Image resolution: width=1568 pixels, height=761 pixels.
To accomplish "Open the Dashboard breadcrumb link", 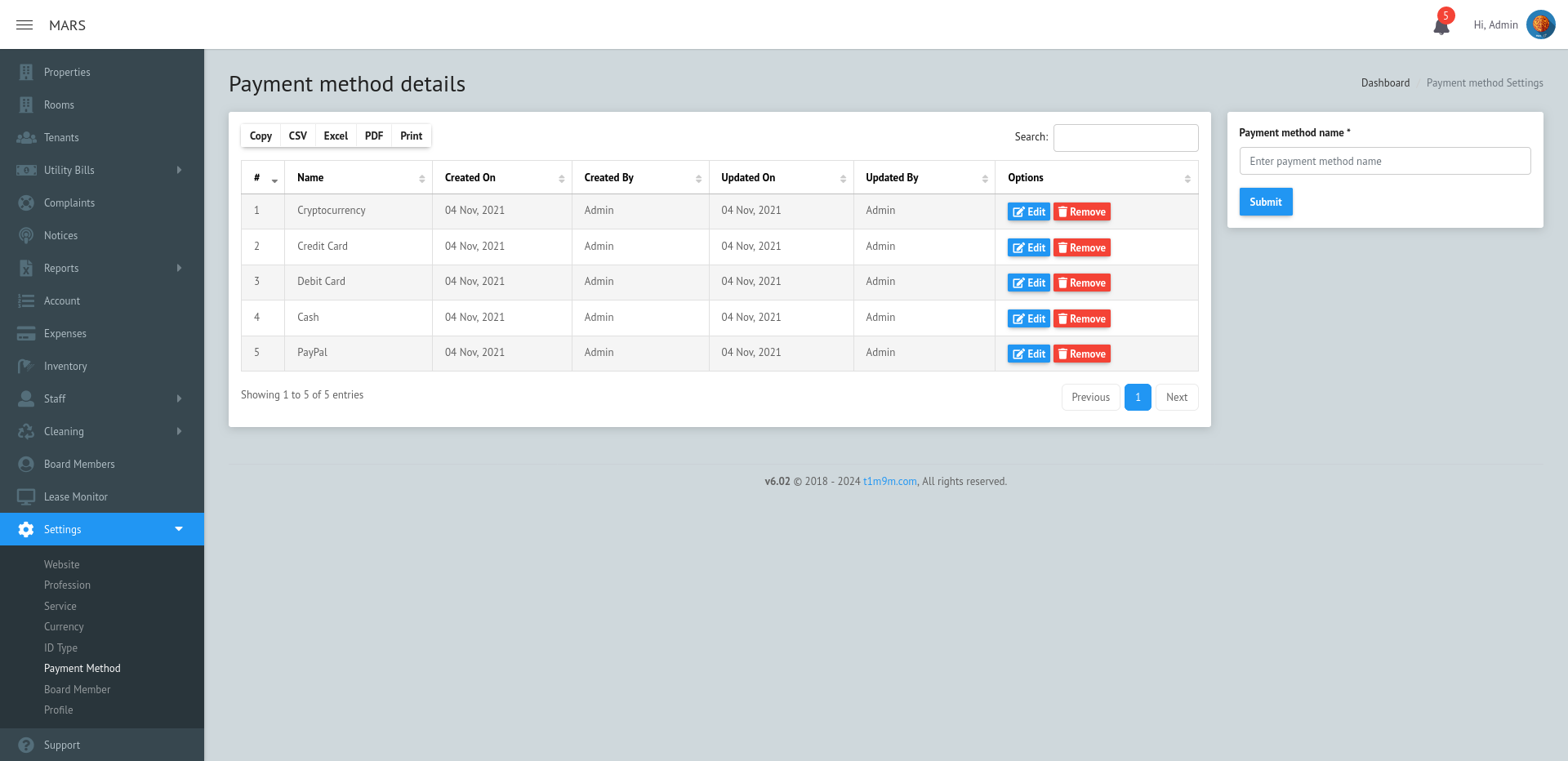I will (x=1385, y=82).
